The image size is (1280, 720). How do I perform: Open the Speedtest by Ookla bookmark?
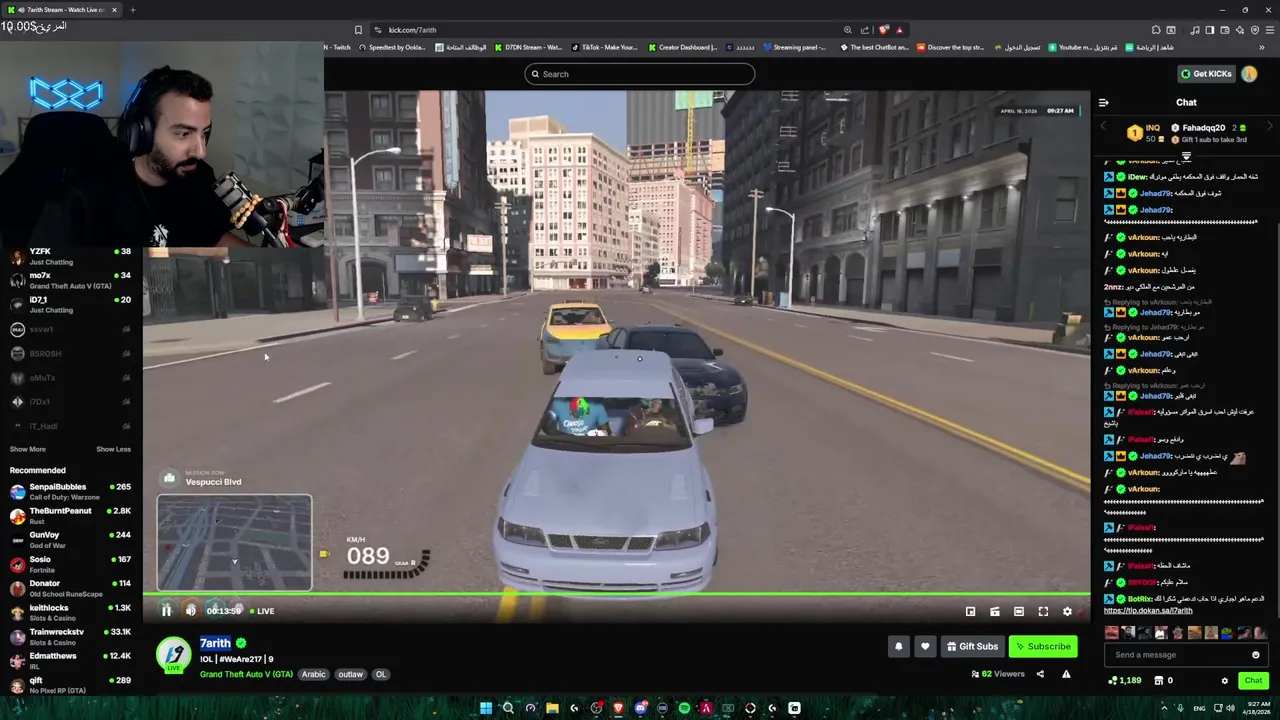[x=392, y=47]
